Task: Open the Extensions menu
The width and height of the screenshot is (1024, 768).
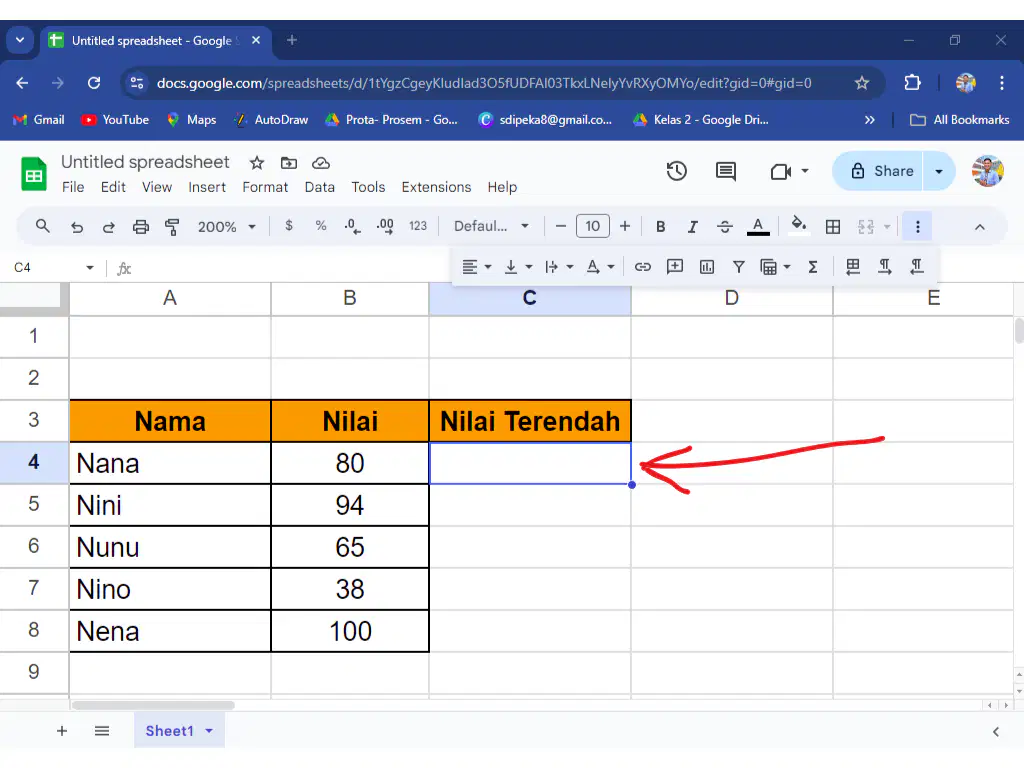Action: point(436,187)
